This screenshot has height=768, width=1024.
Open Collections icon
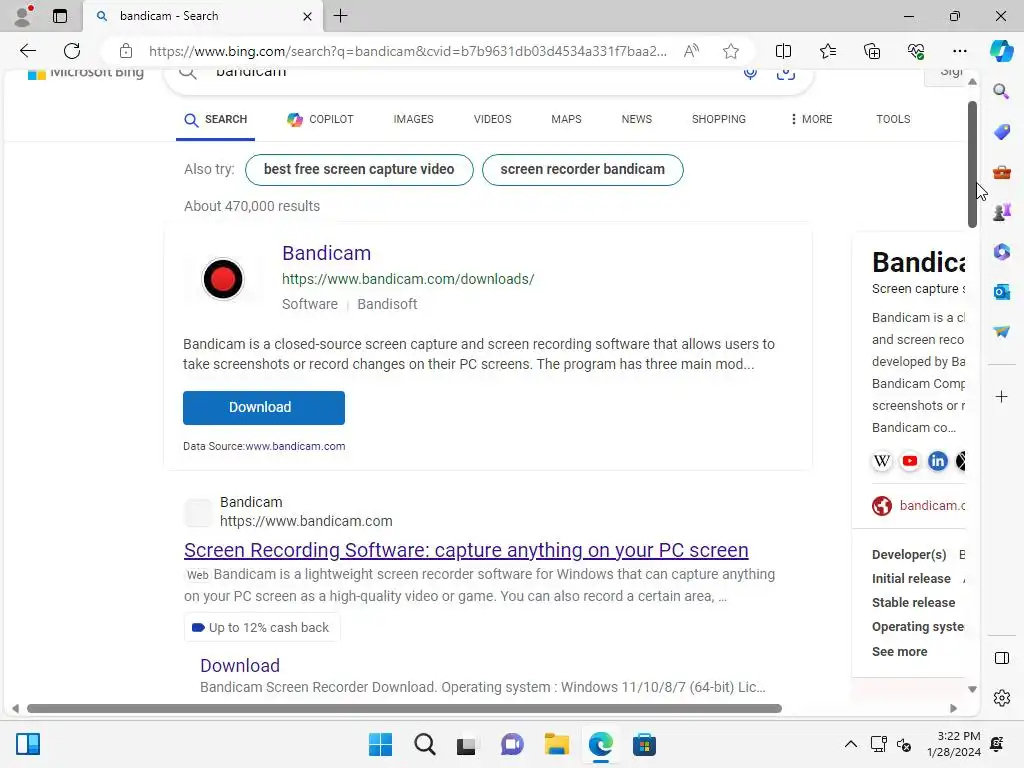(x=872, y=51)
